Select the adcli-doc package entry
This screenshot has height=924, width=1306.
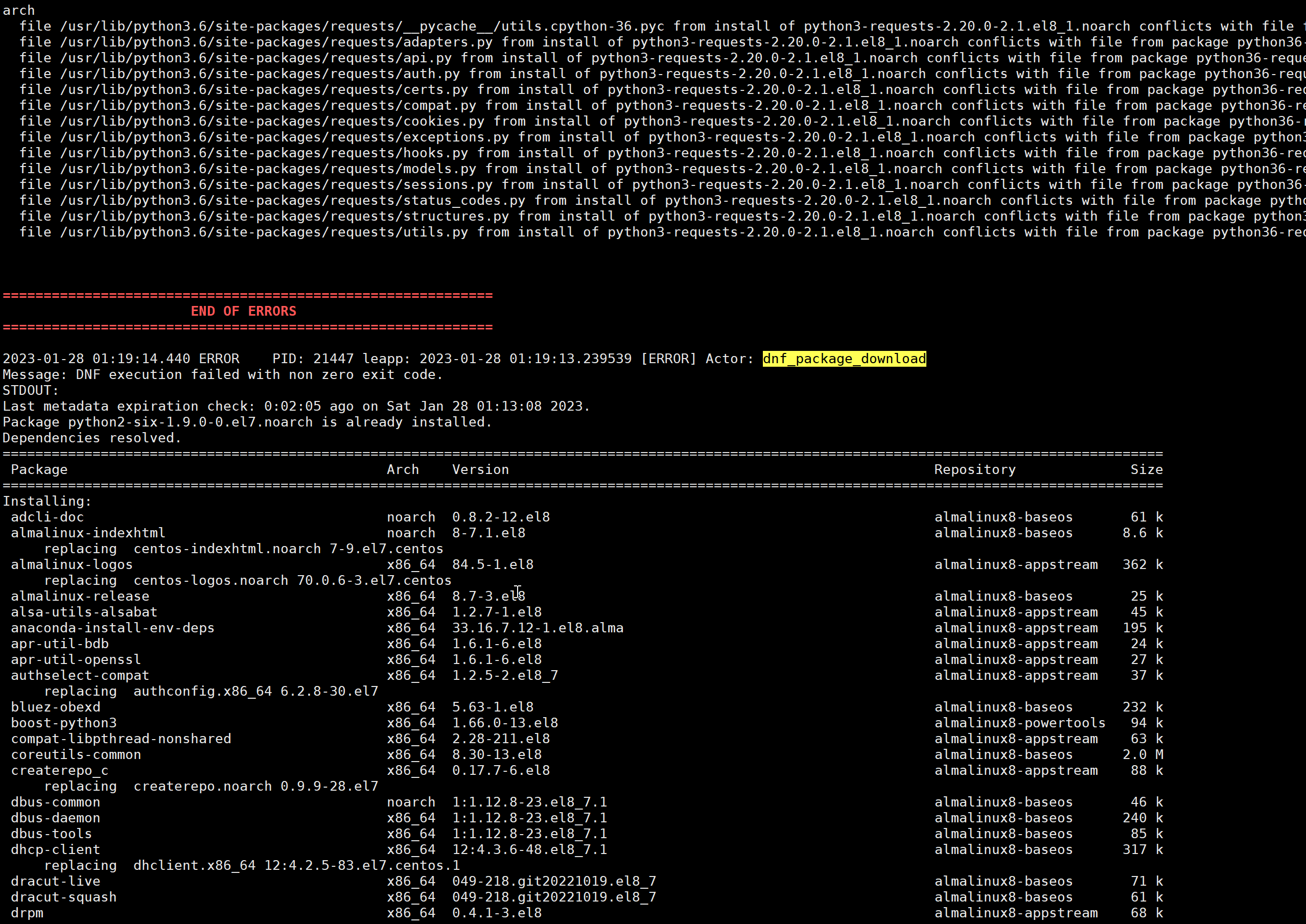tap(47, 516)
